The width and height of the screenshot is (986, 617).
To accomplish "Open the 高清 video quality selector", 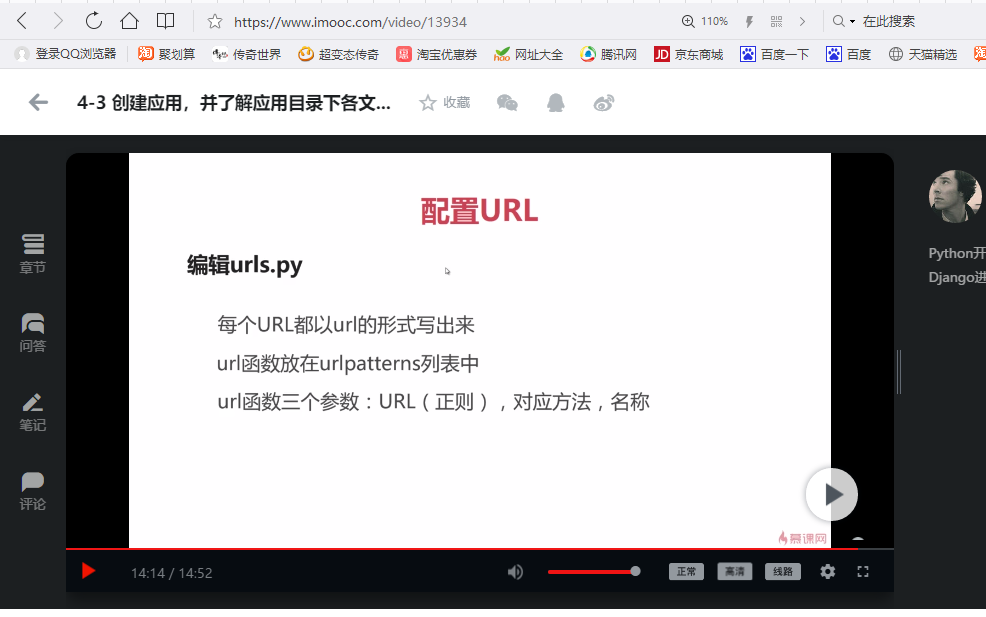I will (734, 572).
